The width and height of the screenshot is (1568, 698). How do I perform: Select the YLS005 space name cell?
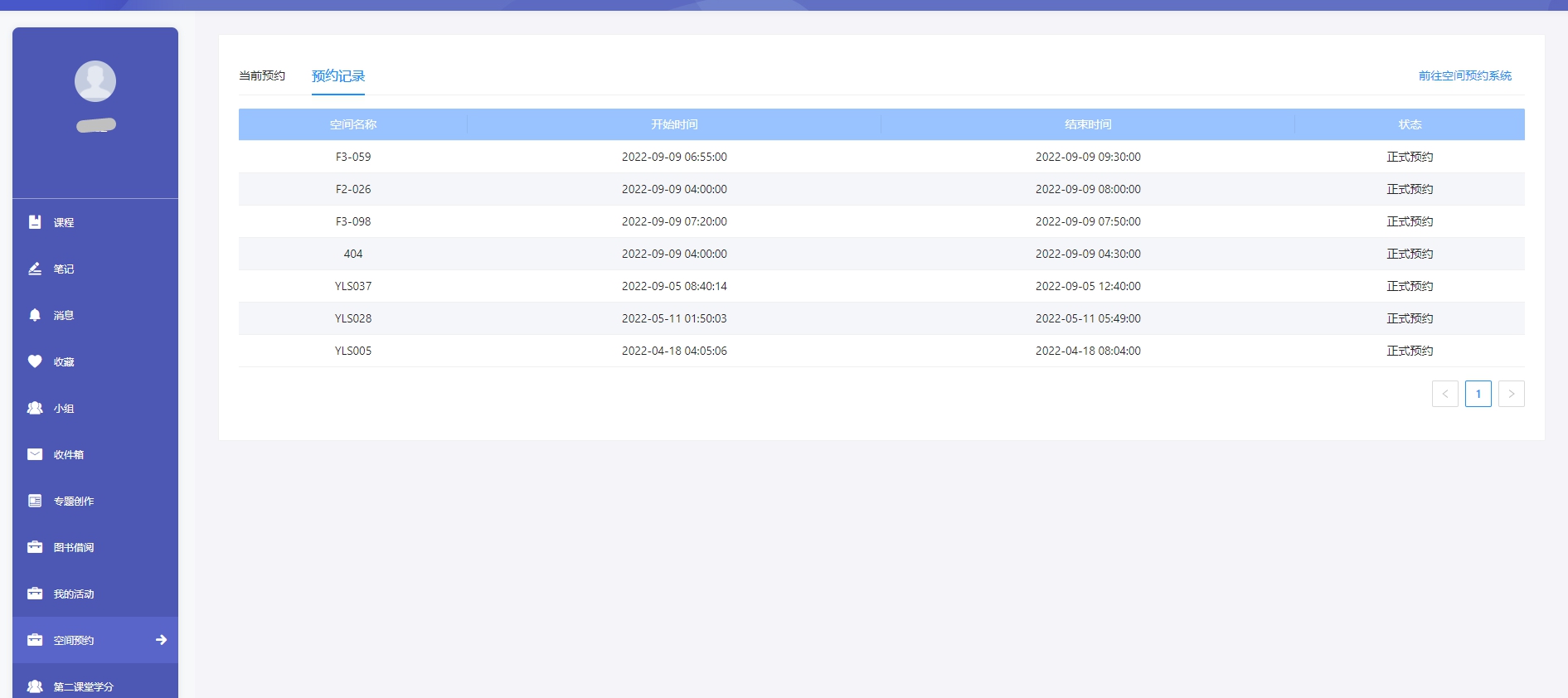point(353,351)
